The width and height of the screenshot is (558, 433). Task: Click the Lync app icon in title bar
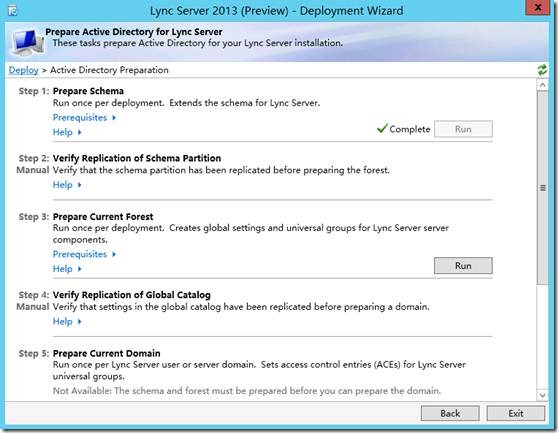coord(12,11)
